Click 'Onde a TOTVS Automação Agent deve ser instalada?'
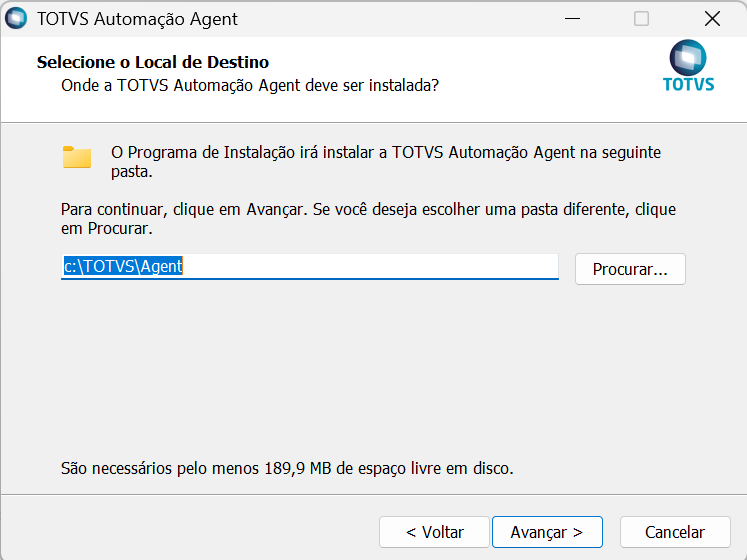This screenshot has width=747, height=560. coord(250,85)
